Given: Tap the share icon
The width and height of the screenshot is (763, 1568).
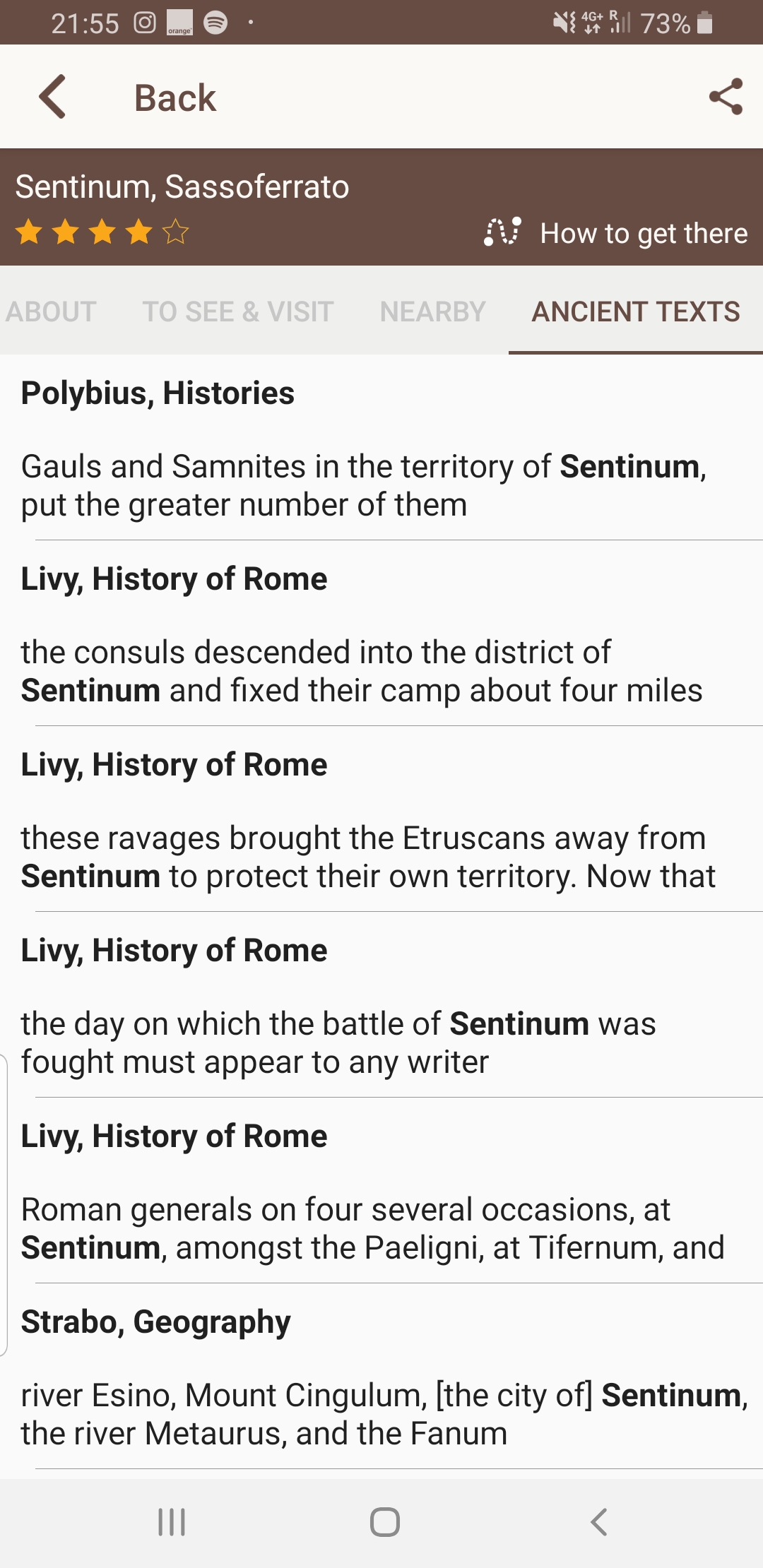Looking at the screenshot, I should click(726, 97).
